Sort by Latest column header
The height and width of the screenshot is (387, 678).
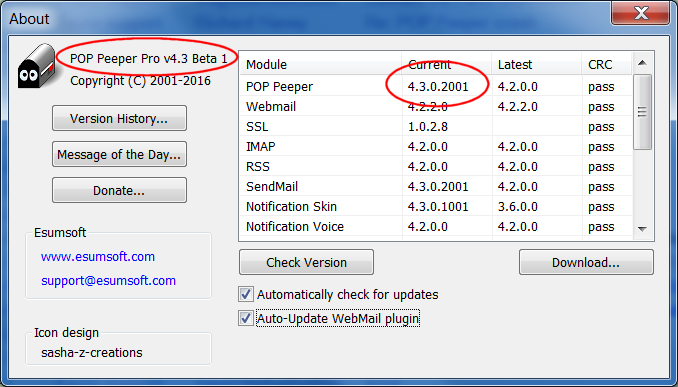coord(537,64)
